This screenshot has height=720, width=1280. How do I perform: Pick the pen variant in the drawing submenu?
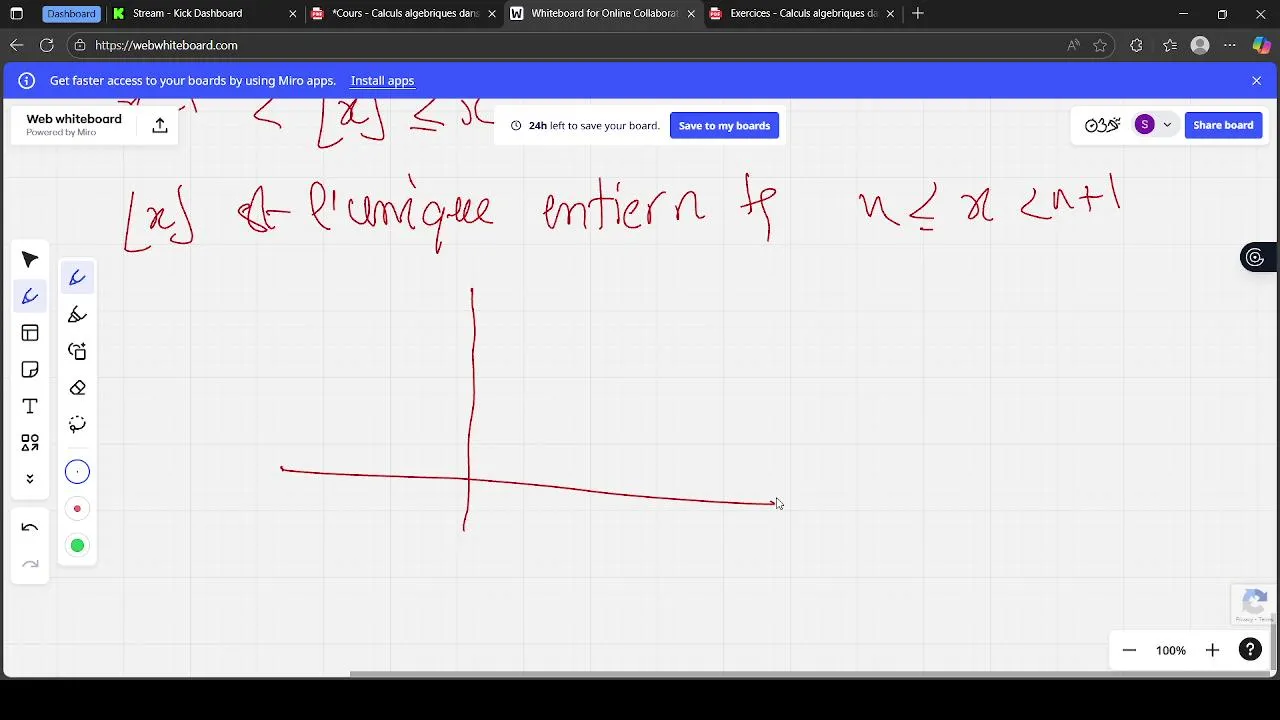(77, 278)
